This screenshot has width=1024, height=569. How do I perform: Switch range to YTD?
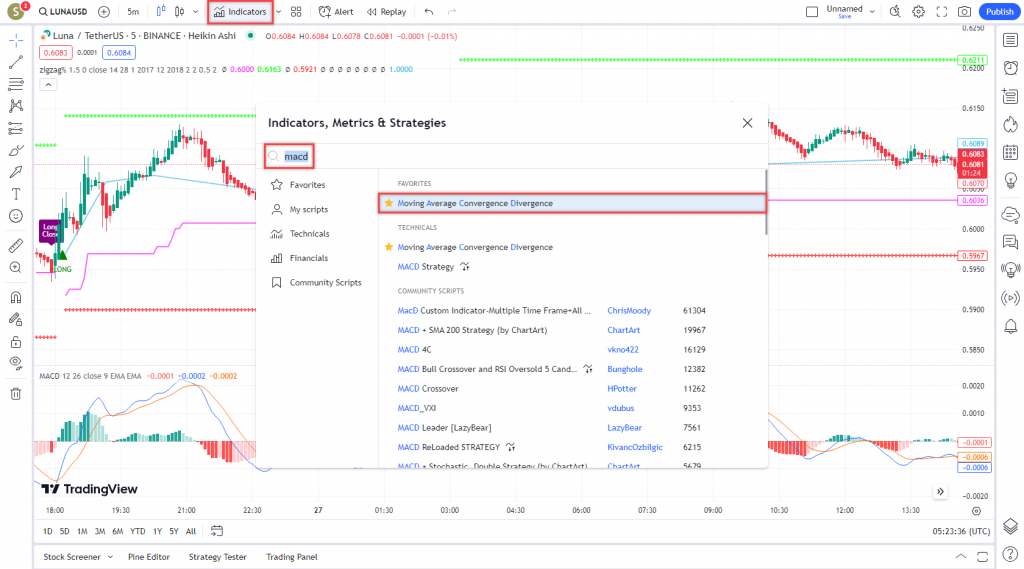137,531
